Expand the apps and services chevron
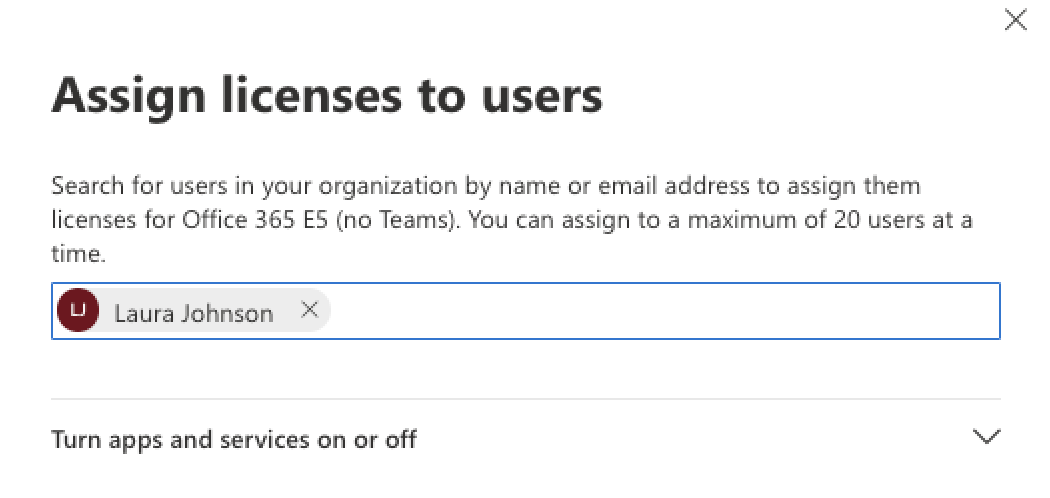Screen dimensions: 1050x498 tap(986, 437)
